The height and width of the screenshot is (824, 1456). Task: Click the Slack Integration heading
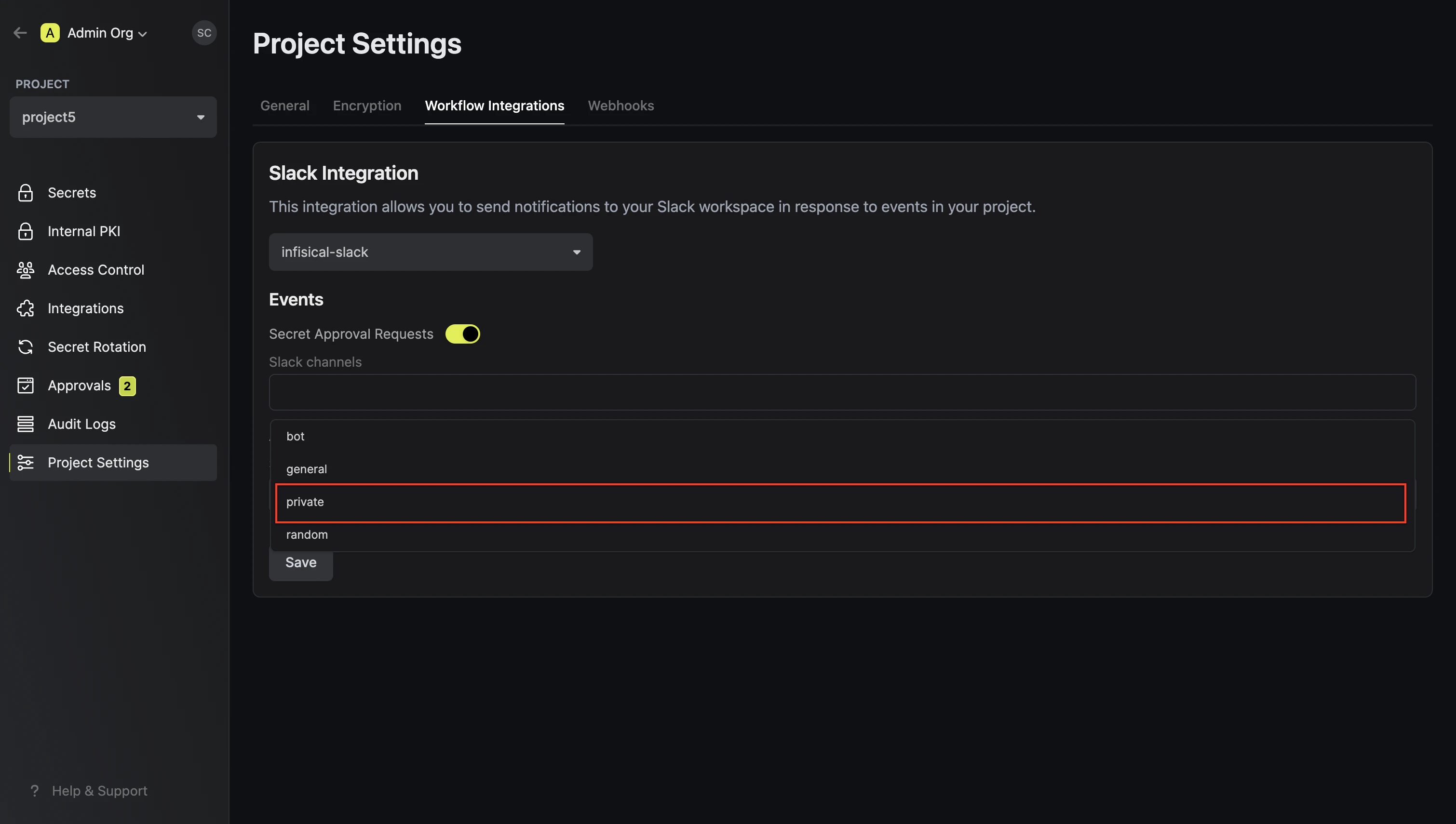tap(344, 173)
